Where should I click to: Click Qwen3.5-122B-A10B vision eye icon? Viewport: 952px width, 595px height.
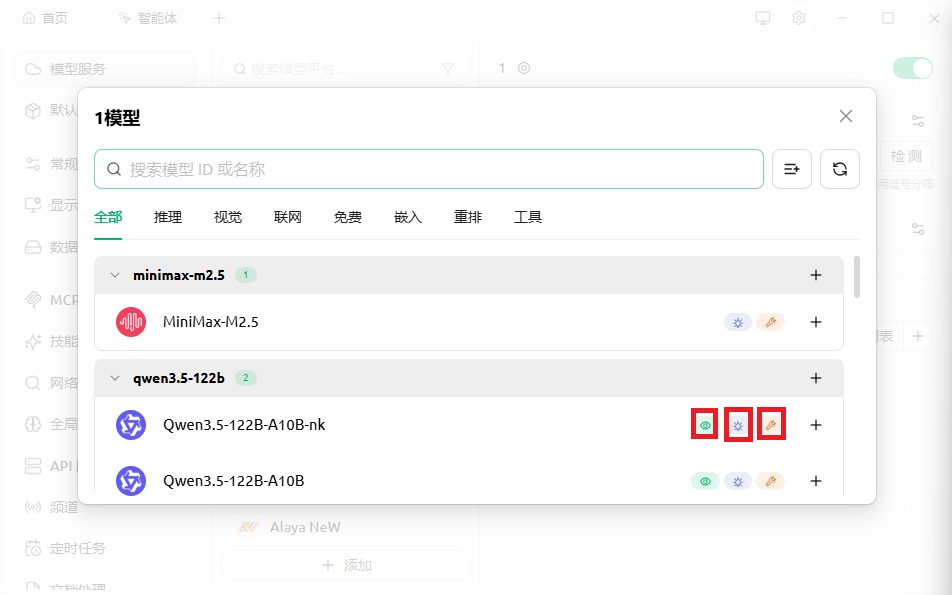tap(706, 481)
